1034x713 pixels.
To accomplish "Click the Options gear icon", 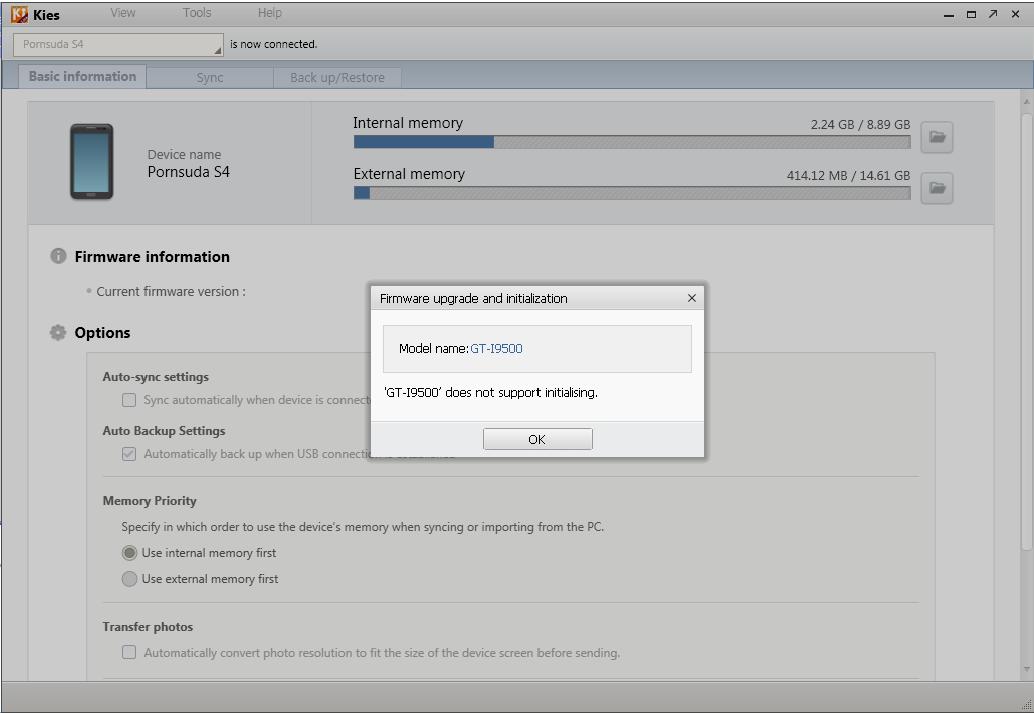I will [58, 332].
